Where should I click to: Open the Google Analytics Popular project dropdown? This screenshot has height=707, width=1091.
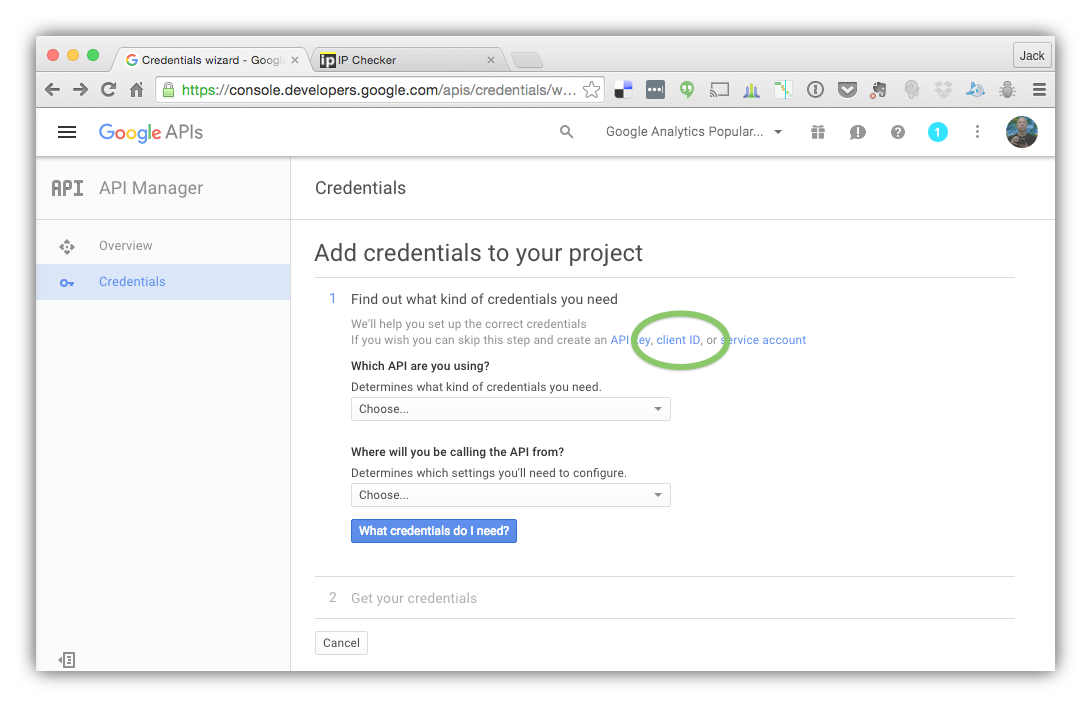(x=694, y=132)
